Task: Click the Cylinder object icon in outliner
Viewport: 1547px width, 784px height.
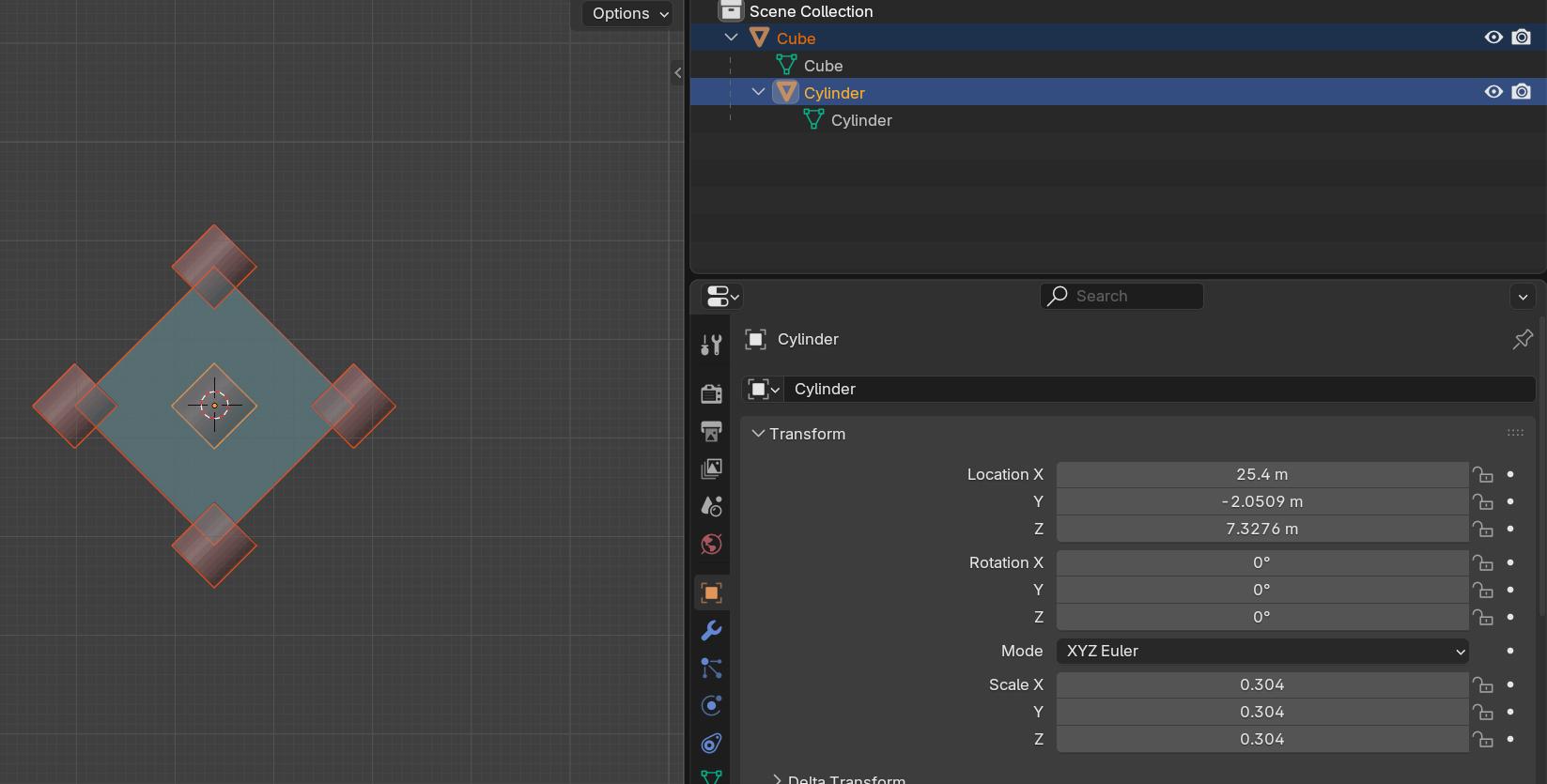Action: (786, 92)
